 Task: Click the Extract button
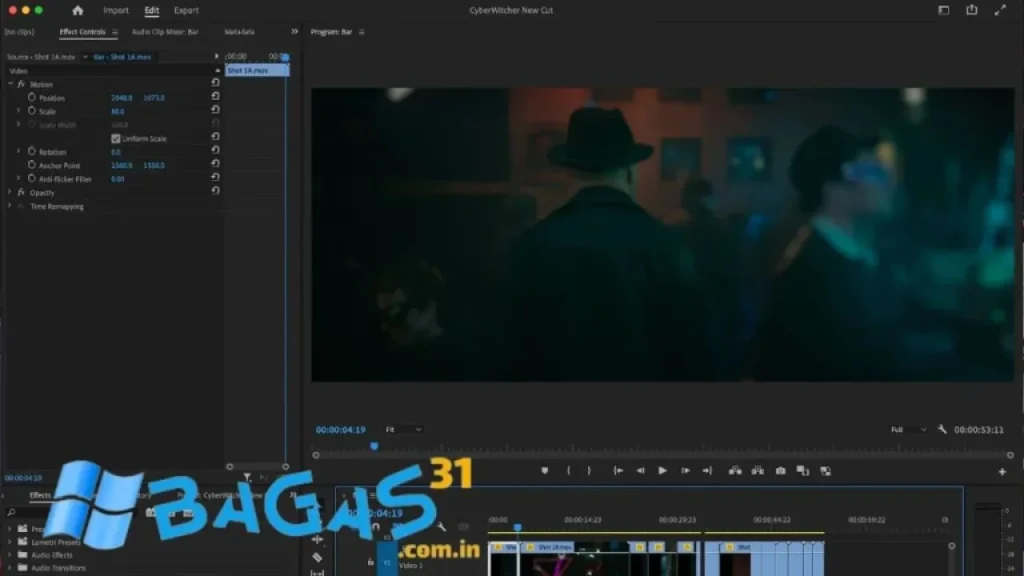[x=758, y=471]
